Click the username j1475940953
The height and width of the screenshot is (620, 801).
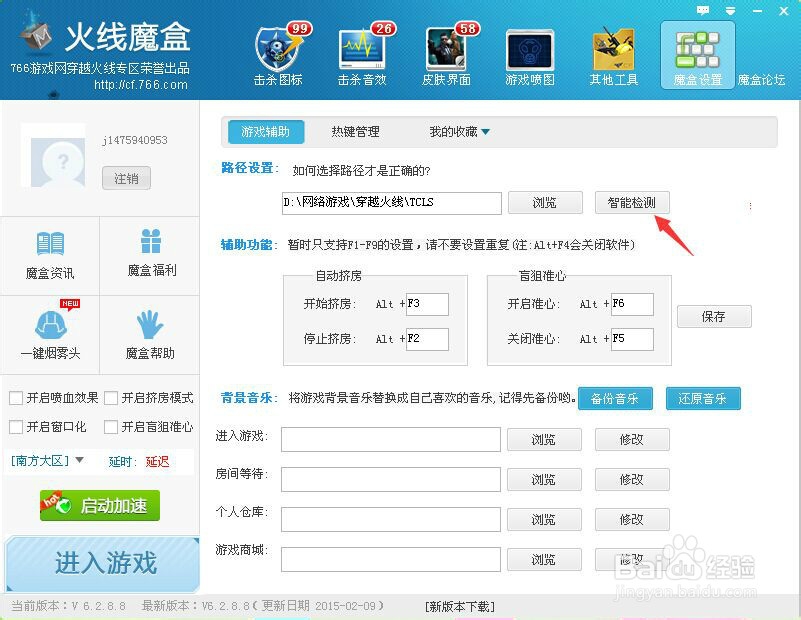(135, 140)
